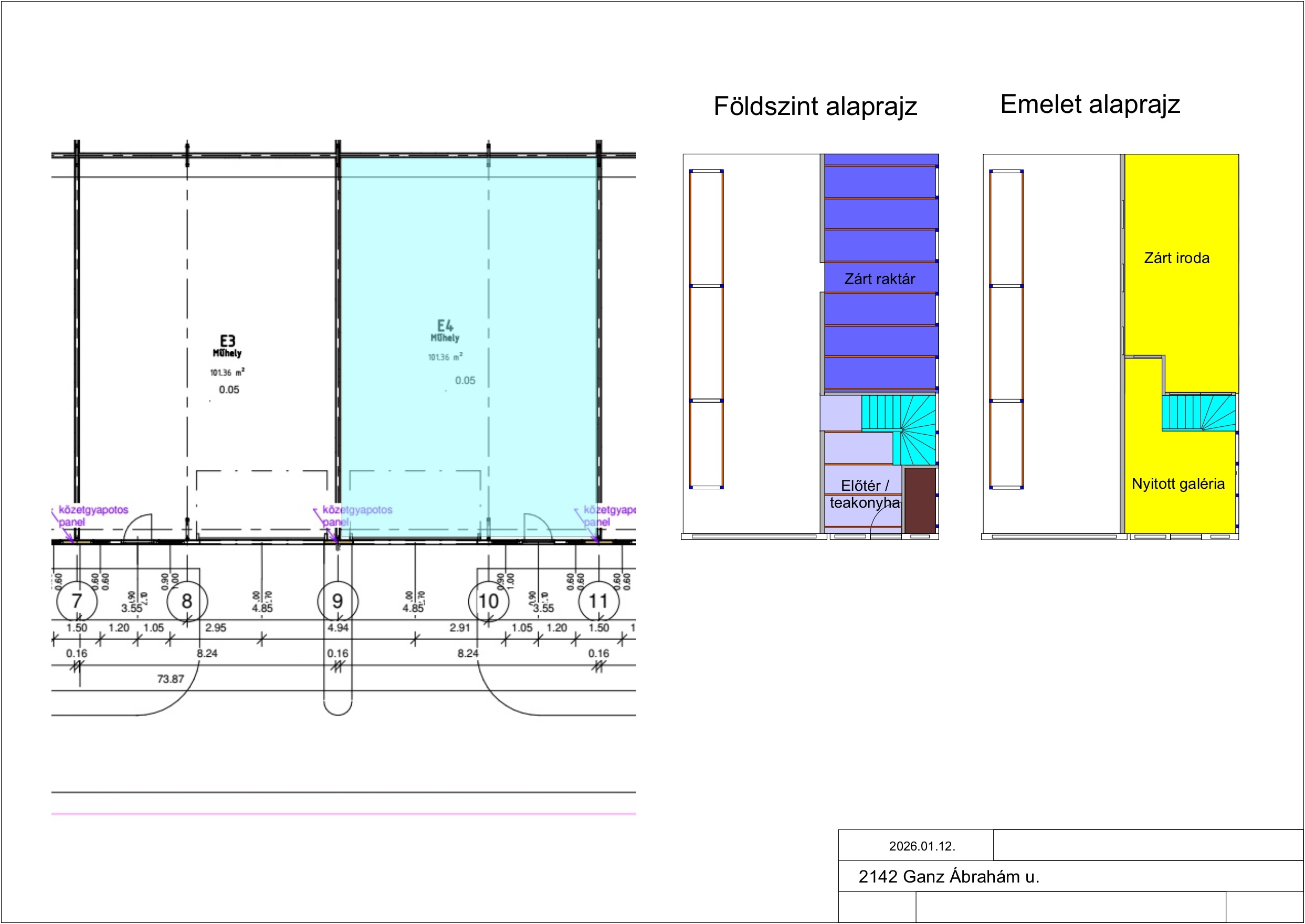Image resolution: width=1305 pixels, height=924 pixels.
Task: Select the brown door rectangle beside Előtér
Action: (920, 500)
